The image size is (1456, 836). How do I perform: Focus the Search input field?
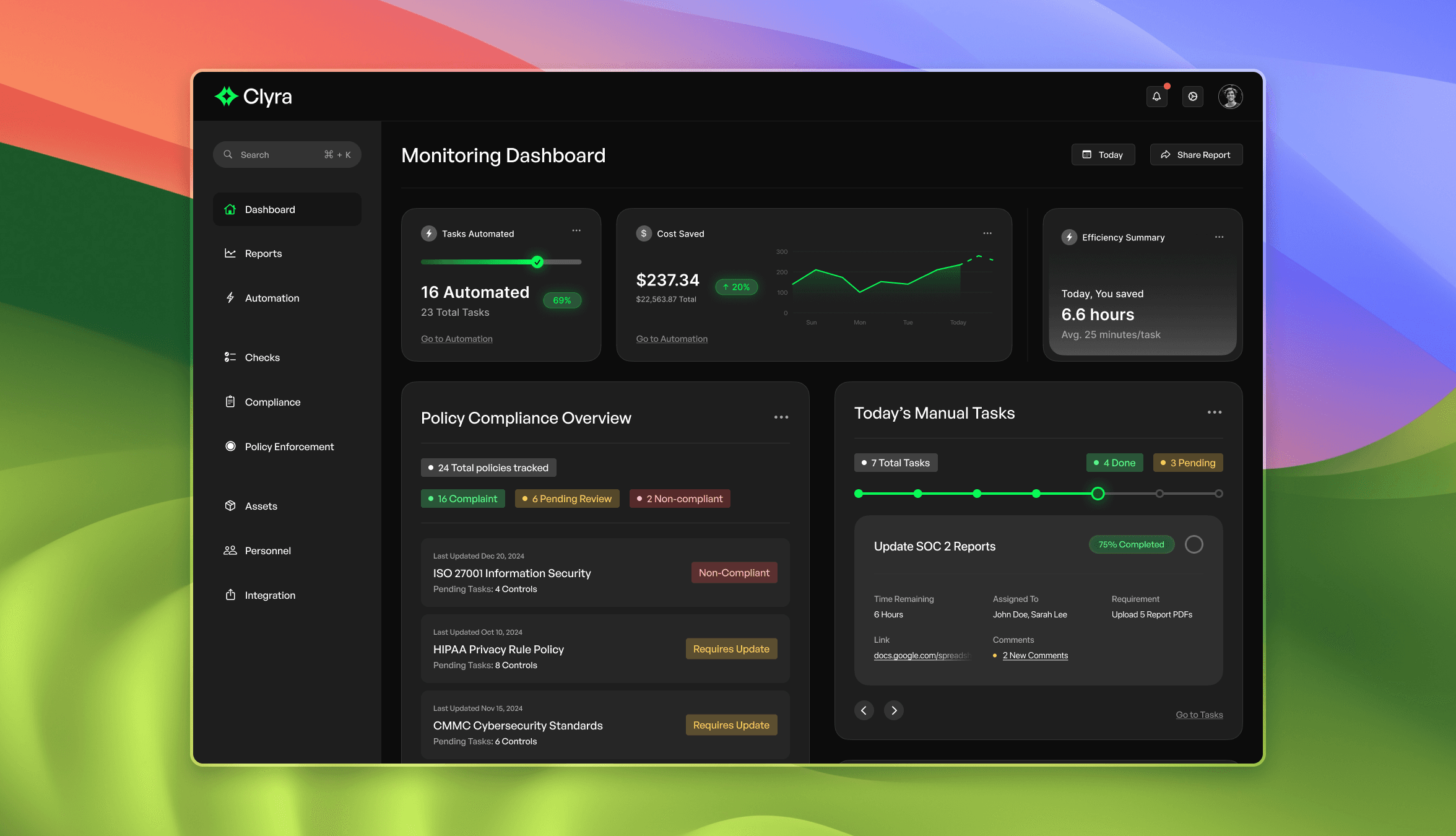[x=287, y=155]
